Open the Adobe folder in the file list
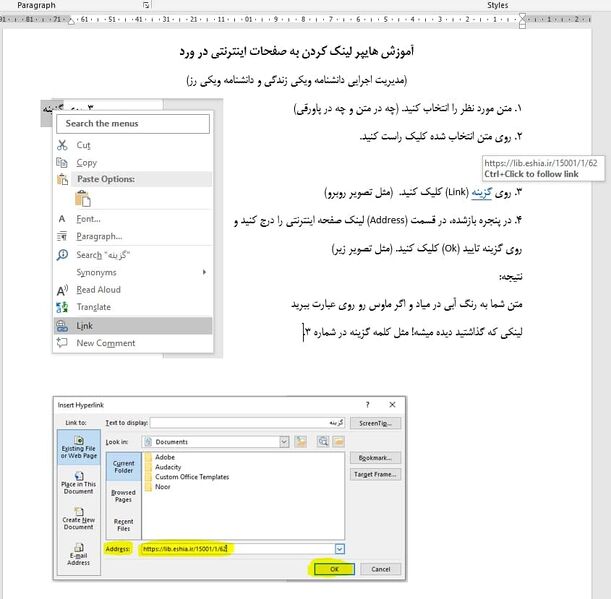611x599 pixels. click(x=160, y=457)
